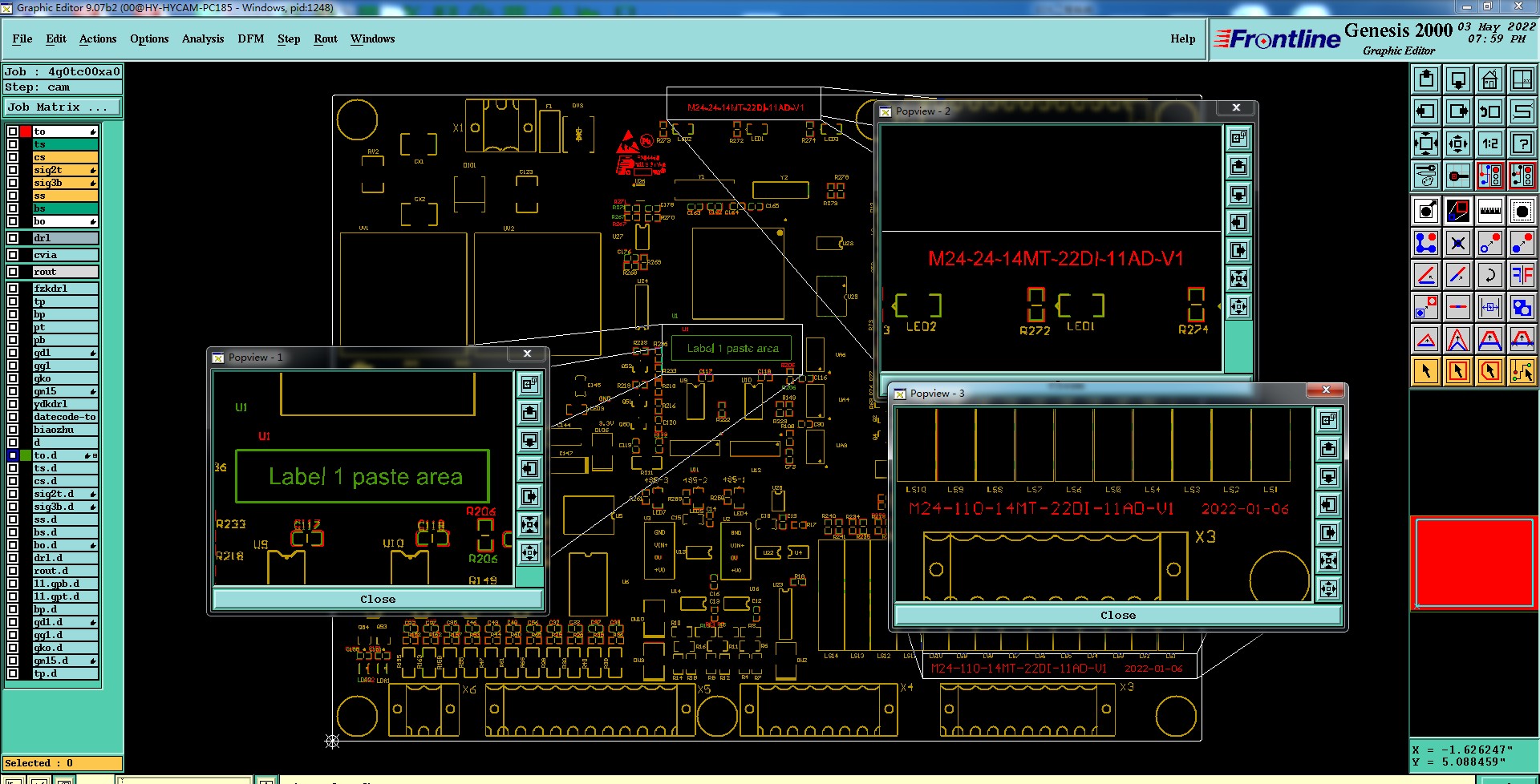
Task: Click the green color swatch beside layer to.d
Action: pos(26,455)
